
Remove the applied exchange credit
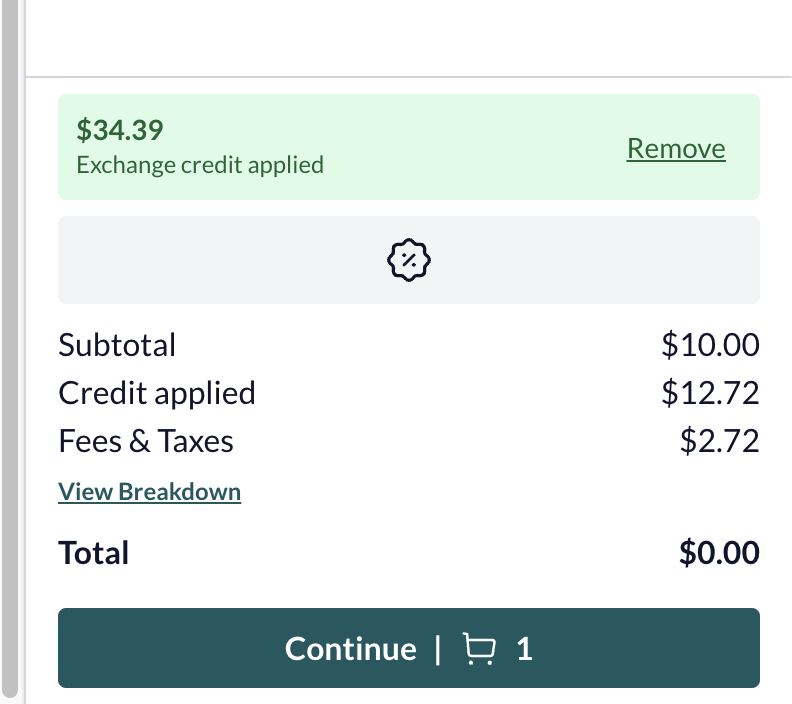[x=676, y=148]
